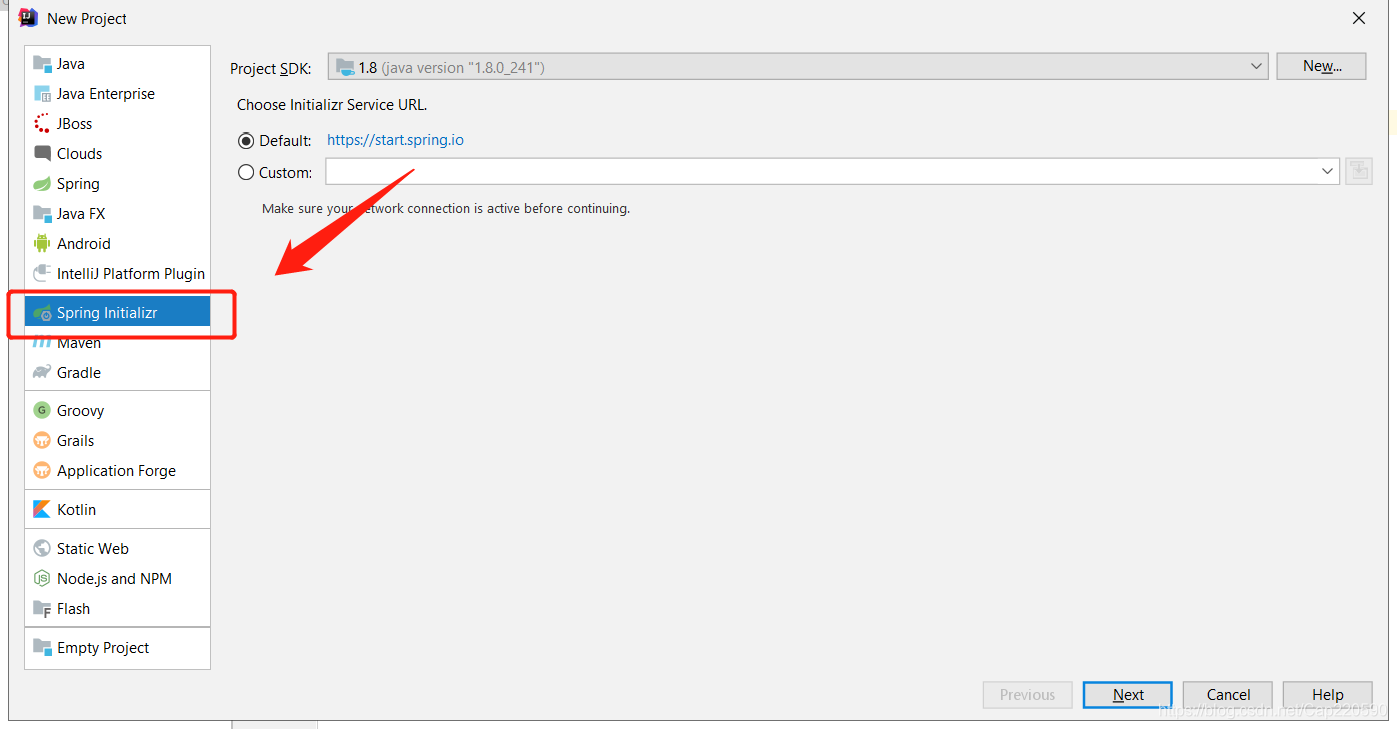This screenshot has width=1397, height=729.
Task: Select Android label in list
Action: (84, 244)
